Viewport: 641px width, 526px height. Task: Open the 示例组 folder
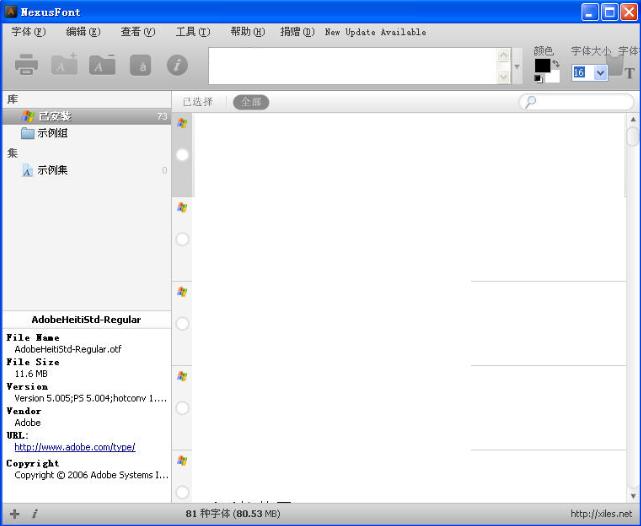click(x=52, y=133)
